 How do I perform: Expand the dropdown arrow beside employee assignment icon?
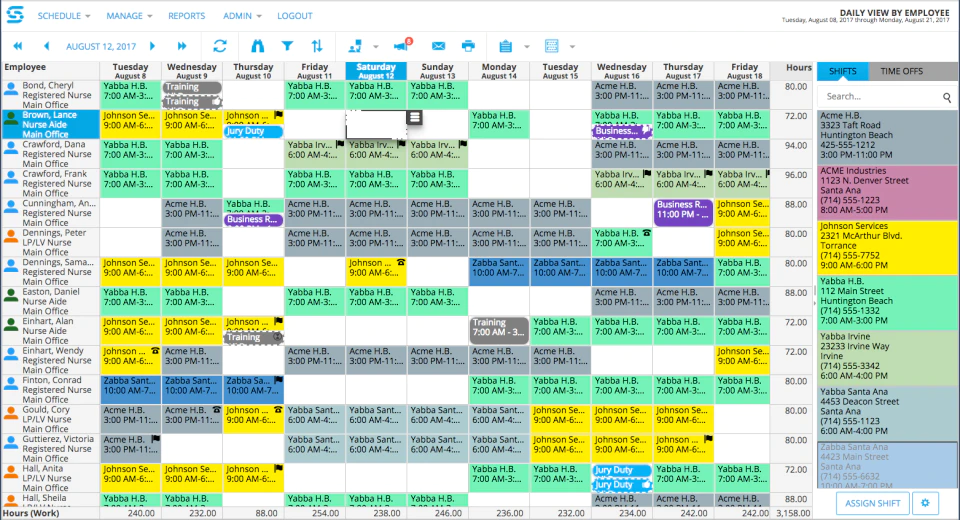click(376, 47)
